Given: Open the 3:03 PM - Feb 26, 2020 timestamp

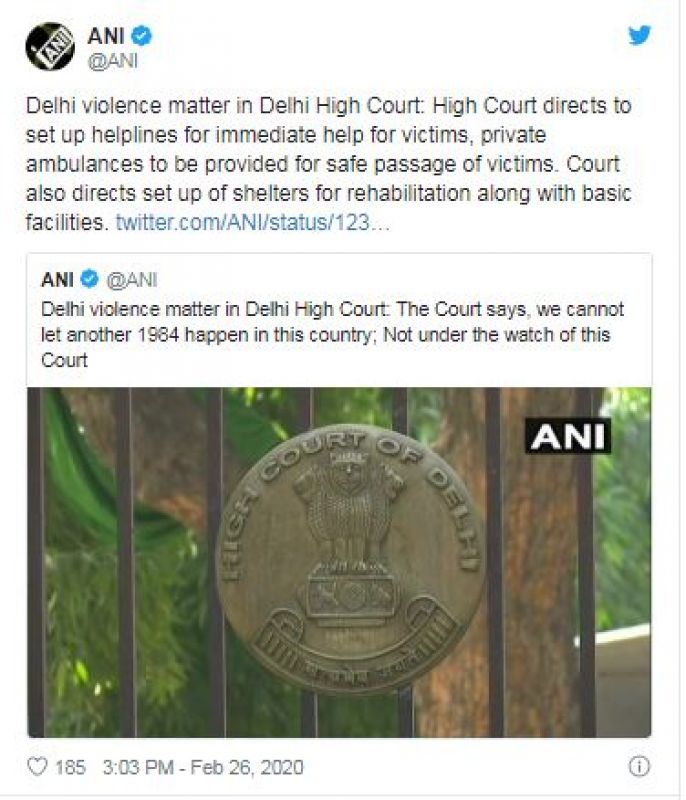Looking at the screenshot, I should tap(203, 767).
